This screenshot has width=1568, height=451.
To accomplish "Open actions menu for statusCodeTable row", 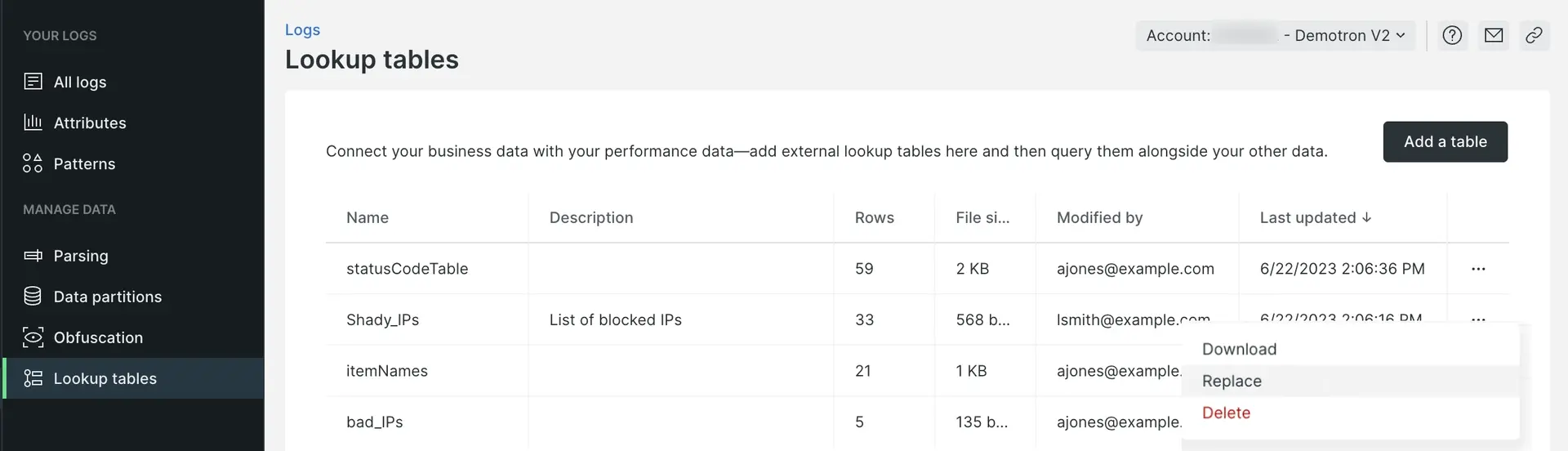I will (x=1478, y=269).
